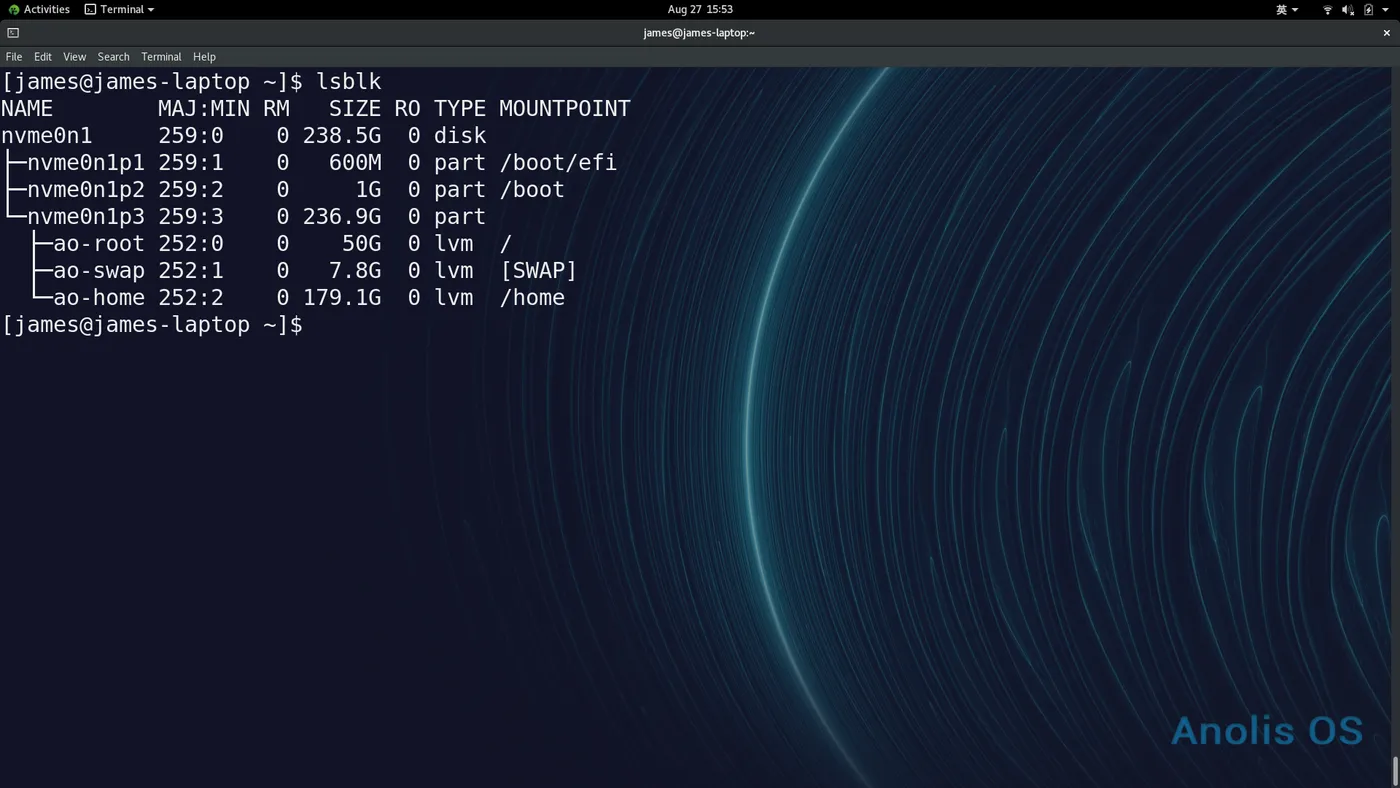
Task: Open the View menu
Action: (75, 57)
